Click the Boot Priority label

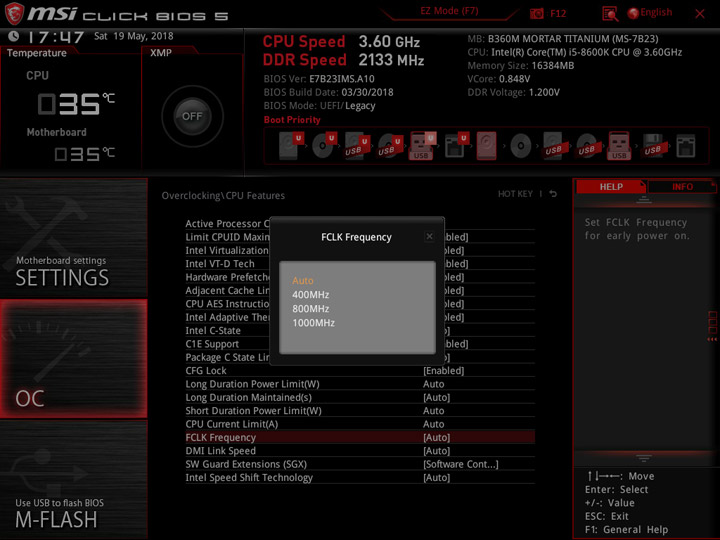[292, 120]
